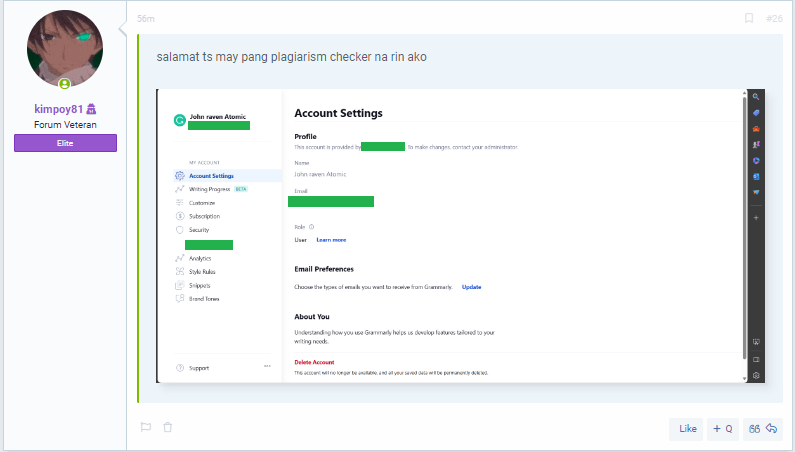Click the Email Preferences heading
This screenshot has width=795, height=452.
324,269
